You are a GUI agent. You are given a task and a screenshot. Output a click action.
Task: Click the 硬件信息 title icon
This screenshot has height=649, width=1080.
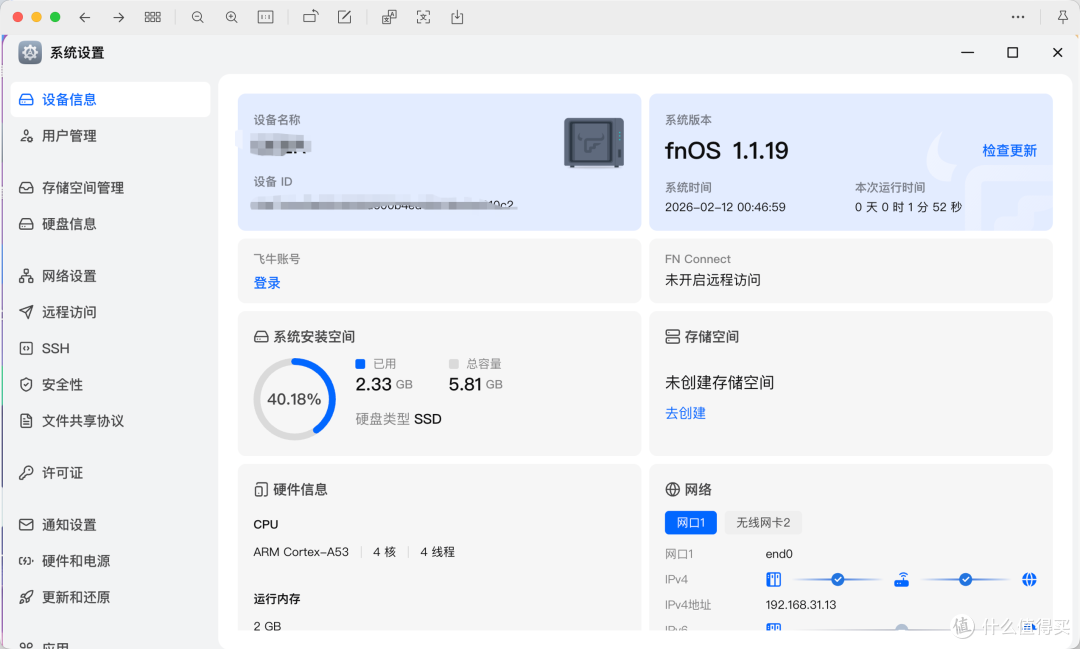pyautogui.click(x=261, y=490)
